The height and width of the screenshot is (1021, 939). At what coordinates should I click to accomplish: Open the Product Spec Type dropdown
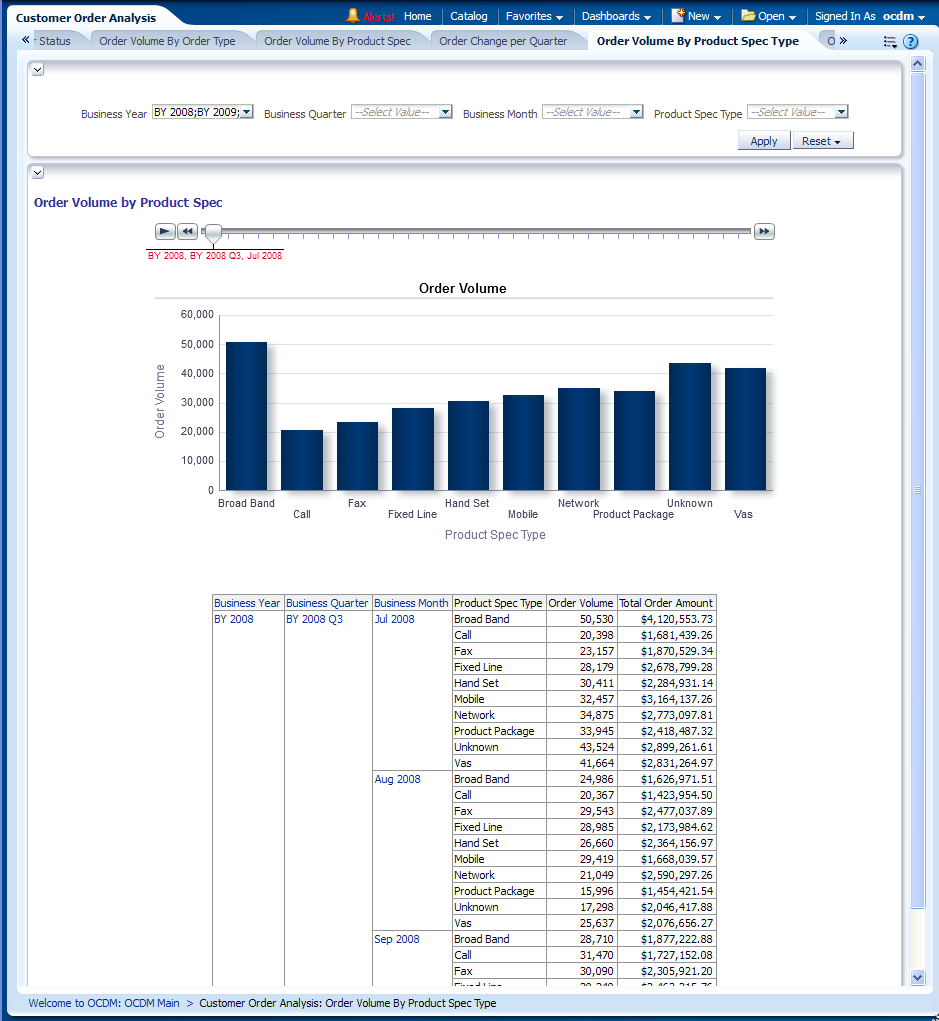(x=841, y=113)
